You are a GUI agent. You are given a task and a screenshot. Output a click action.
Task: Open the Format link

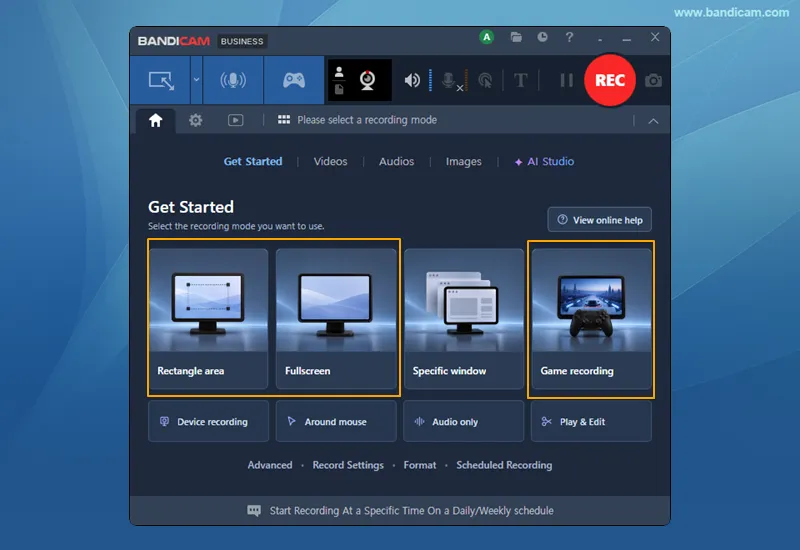click(x=419, y=465)
